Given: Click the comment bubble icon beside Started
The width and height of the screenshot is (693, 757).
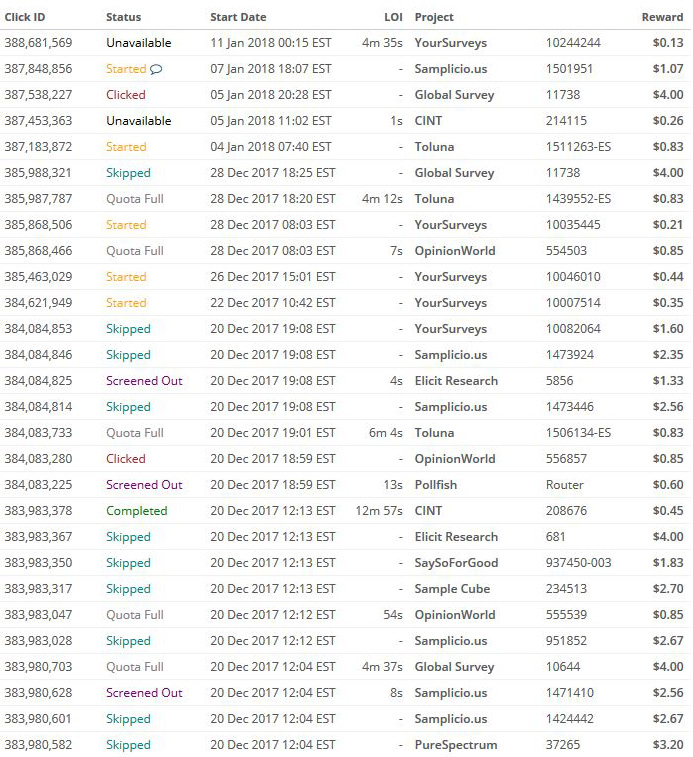Looking at the screenshot, I should [156, 69].
